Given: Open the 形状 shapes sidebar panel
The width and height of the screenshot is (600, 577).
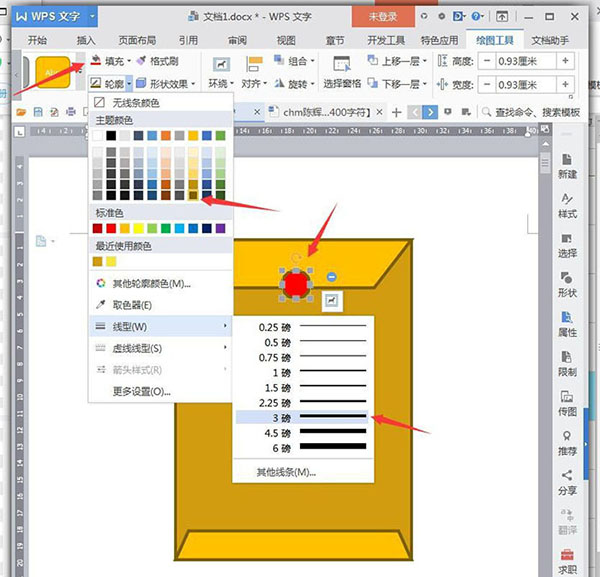Looking at the screenshot, I should 567,285.
